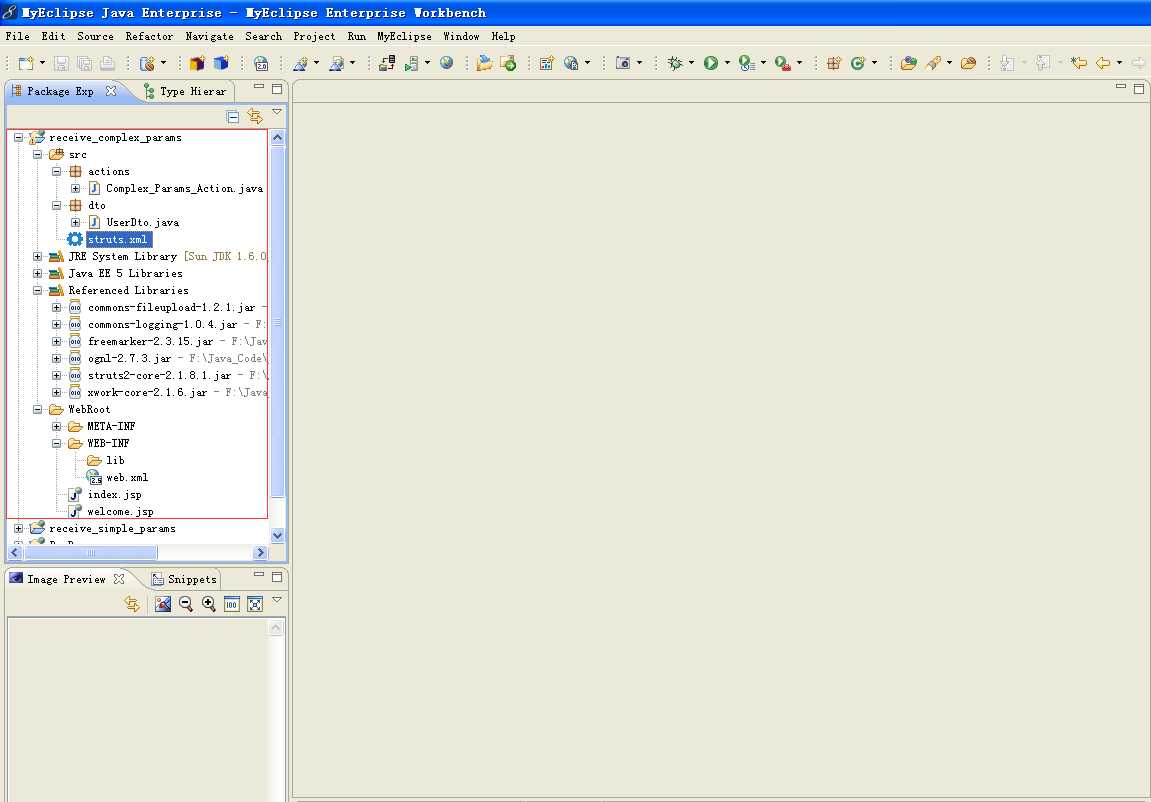Open the Refactor menu
This screenshot has width=1151, height=802.
pyautogui.click(x=149, y=36)
